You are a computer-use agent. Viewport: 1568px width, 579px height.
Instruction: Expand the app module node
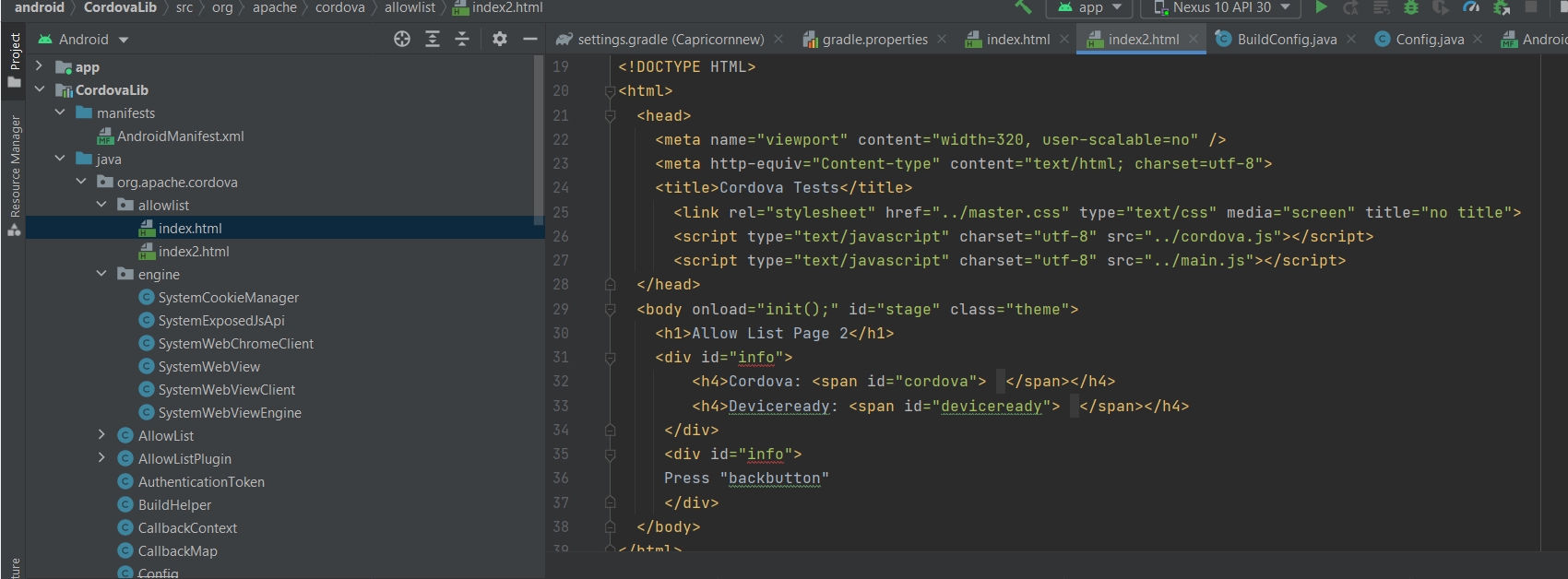point(39,66)
